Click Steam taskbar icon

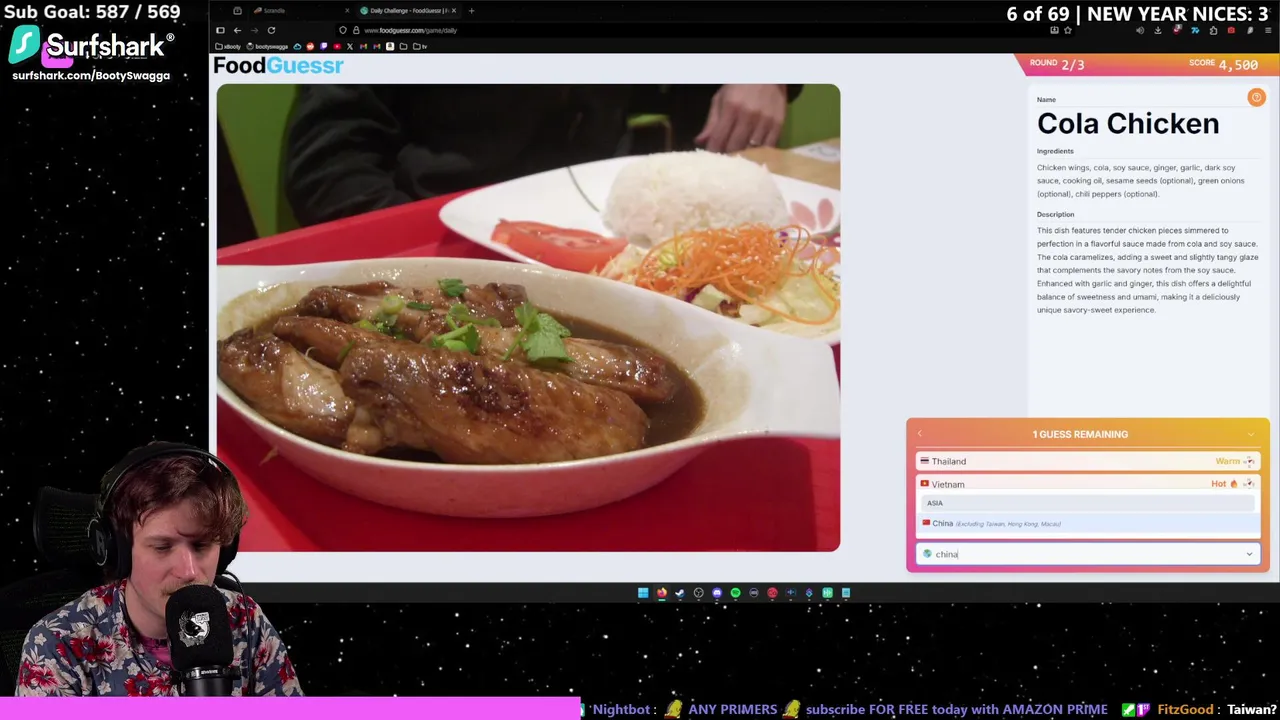tap(680, 593)
